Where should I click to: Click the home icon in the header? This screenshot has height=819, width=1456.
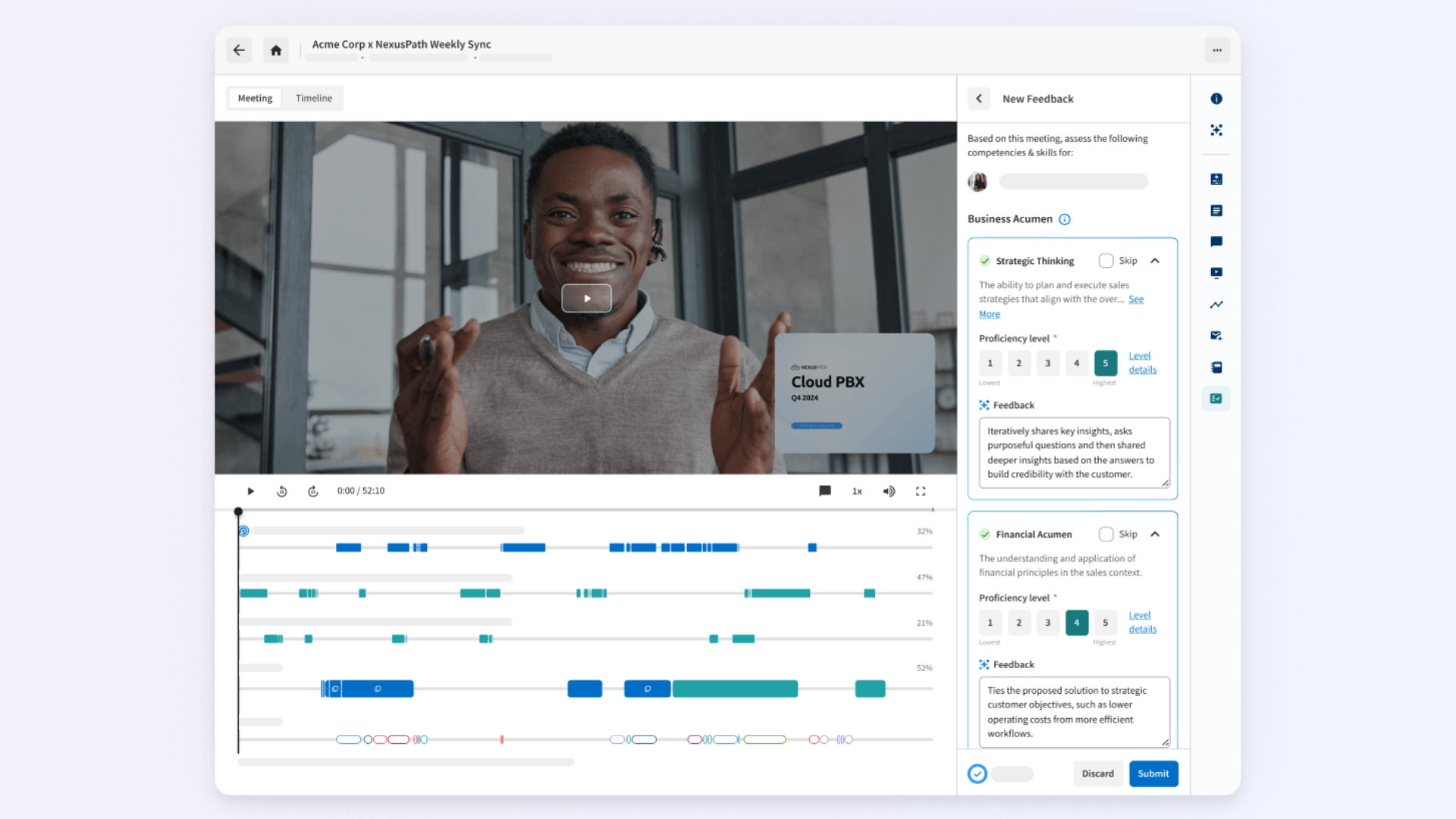pos(276,51)
